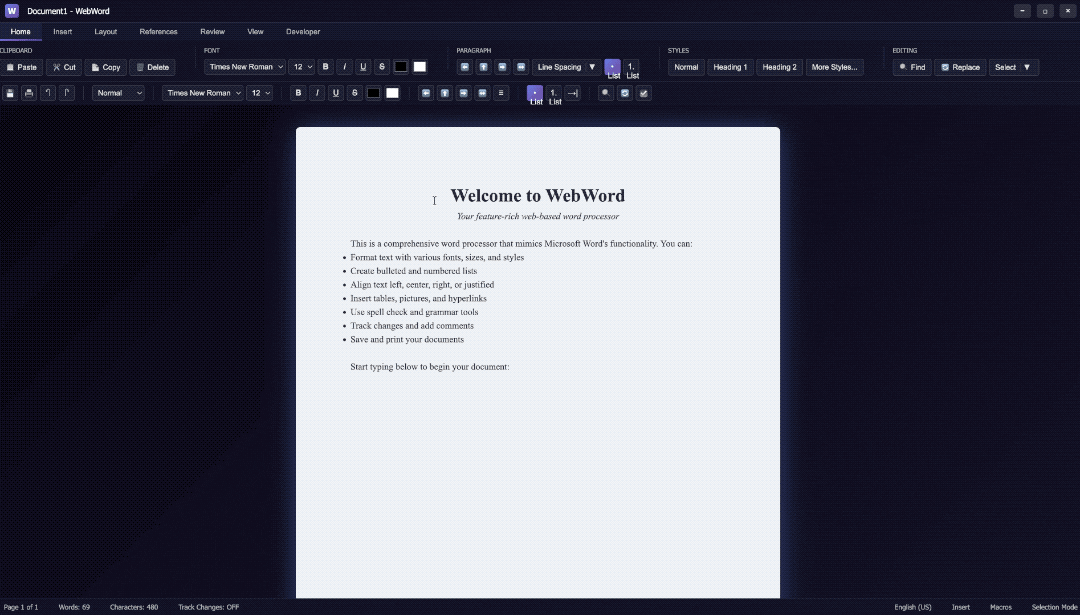Toggle Strikethrough in the Font ribbon group
The width and height of the screenshot is (1080, 615).
click(x=382, y=67)
